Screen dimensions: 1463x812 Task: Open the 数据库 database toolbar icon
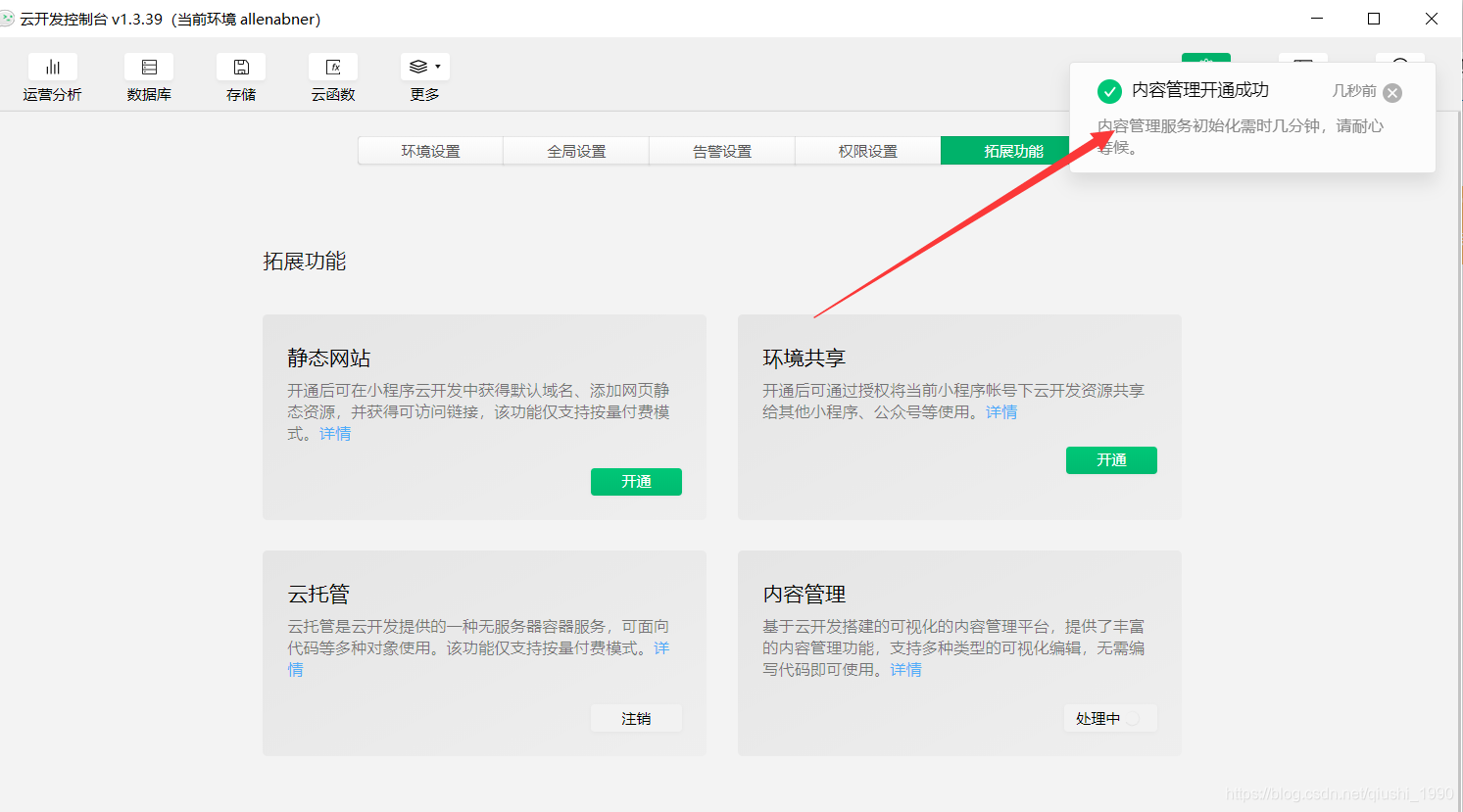pyautogui.click(x=149, y=68)
